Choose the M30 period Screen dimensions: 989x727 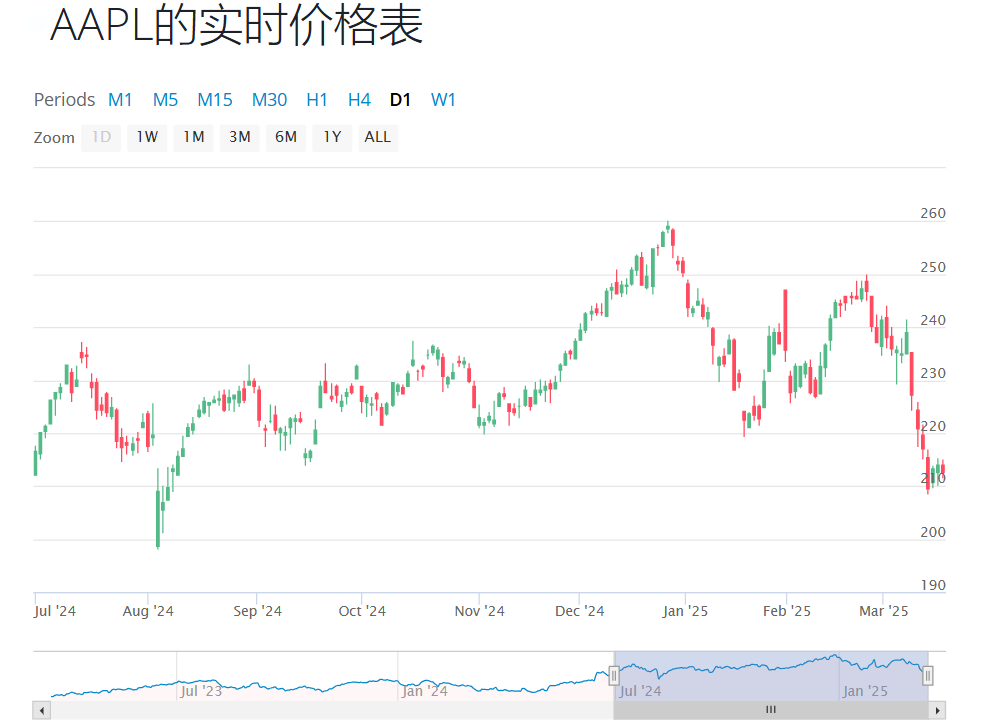coord(269,100)
